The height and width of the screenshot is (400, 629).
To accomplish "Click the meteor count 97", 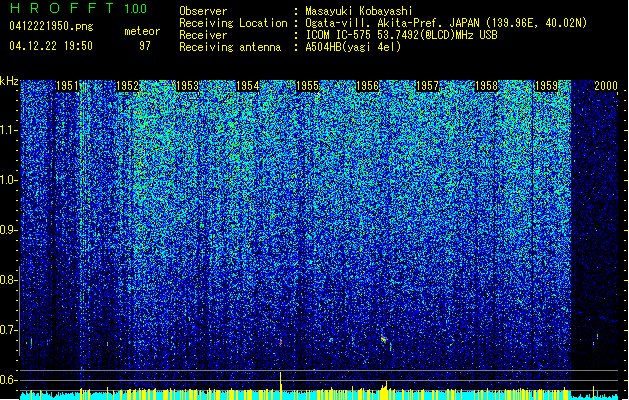I will tap(145, 46).
